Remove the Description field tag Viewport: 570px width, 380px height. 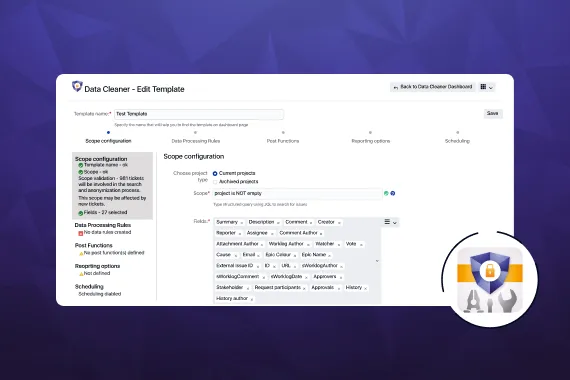(278, 223)
